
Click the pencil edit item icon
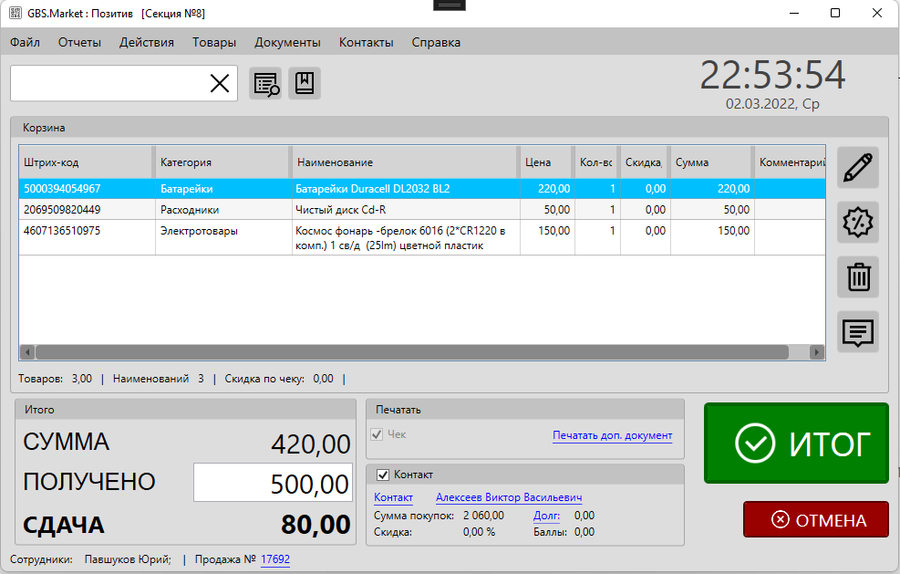tap(858, 168)
